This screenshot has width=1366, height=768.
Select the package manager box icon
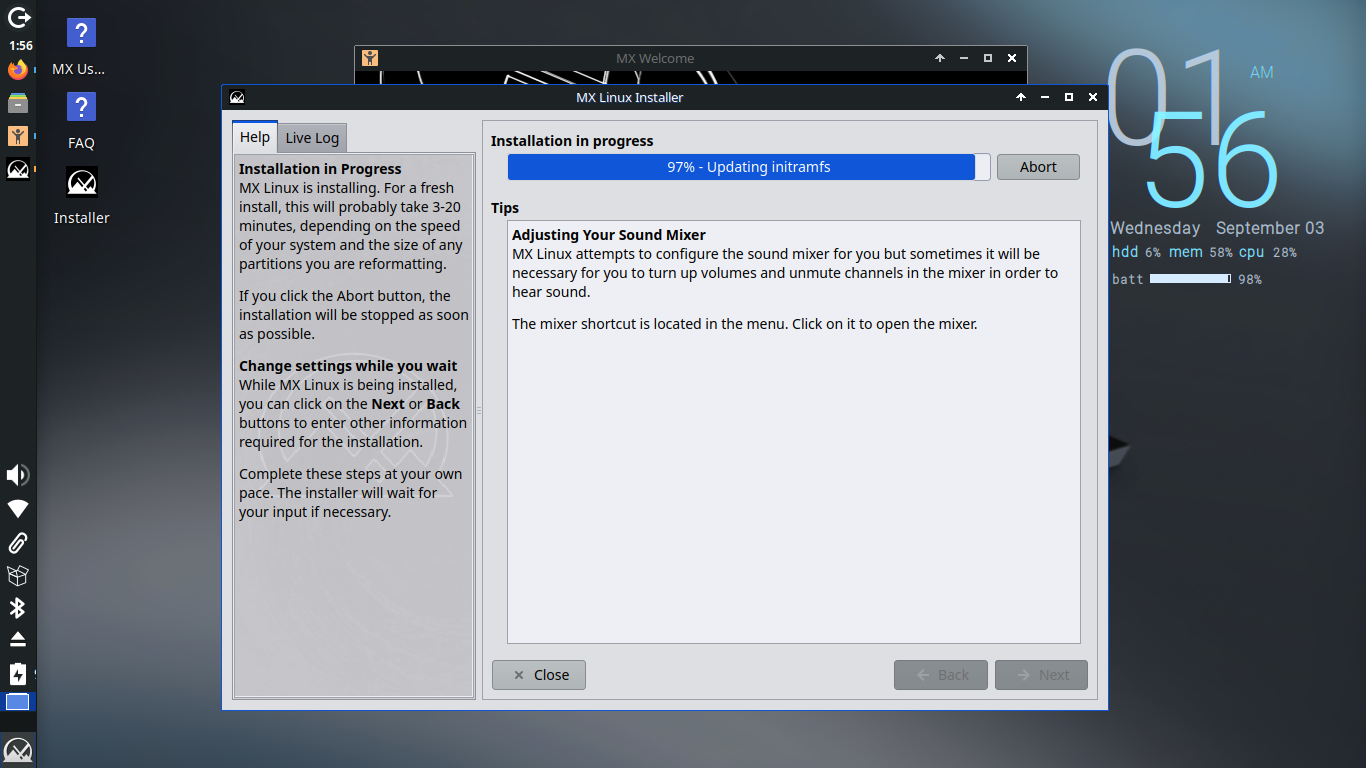17,576
